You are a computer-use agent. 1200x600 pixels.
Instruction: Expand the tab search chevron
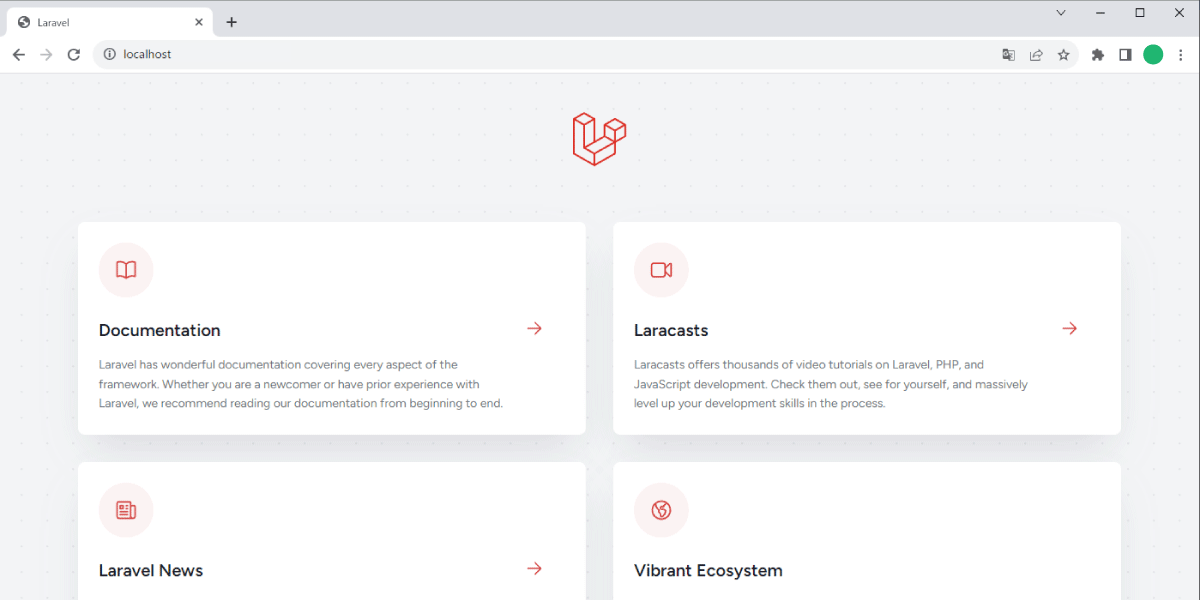pyautogui.click(x=1061, y=13)
